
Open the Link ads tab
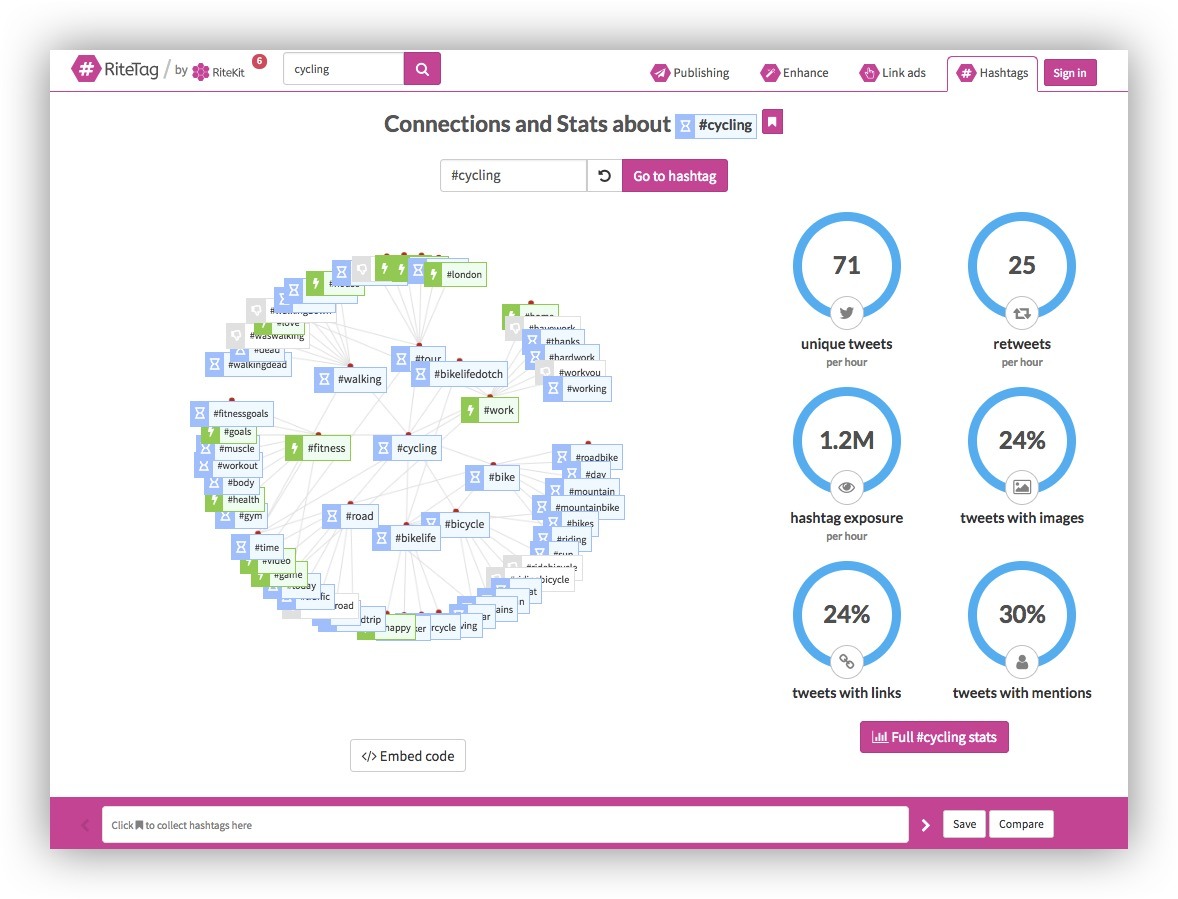893,73
